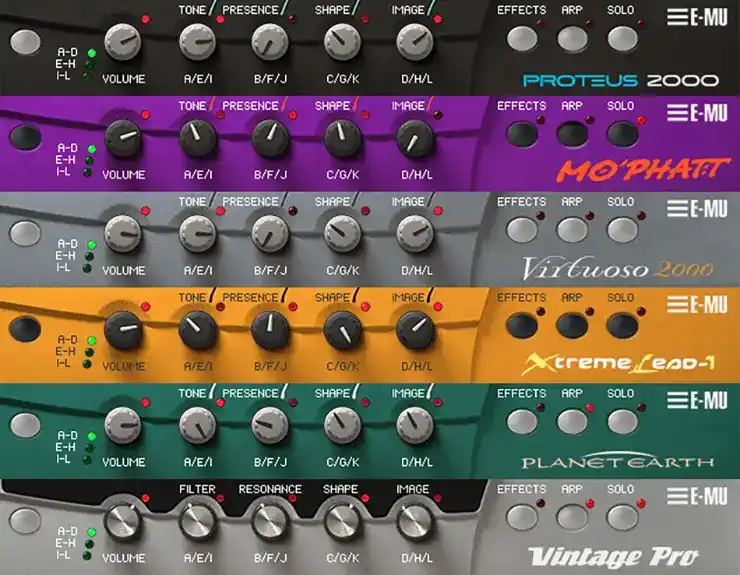Click the Xtreme Lead-1 B/F/J Presence knob
The width and height of the screenshot is (740, 575).
270,330
